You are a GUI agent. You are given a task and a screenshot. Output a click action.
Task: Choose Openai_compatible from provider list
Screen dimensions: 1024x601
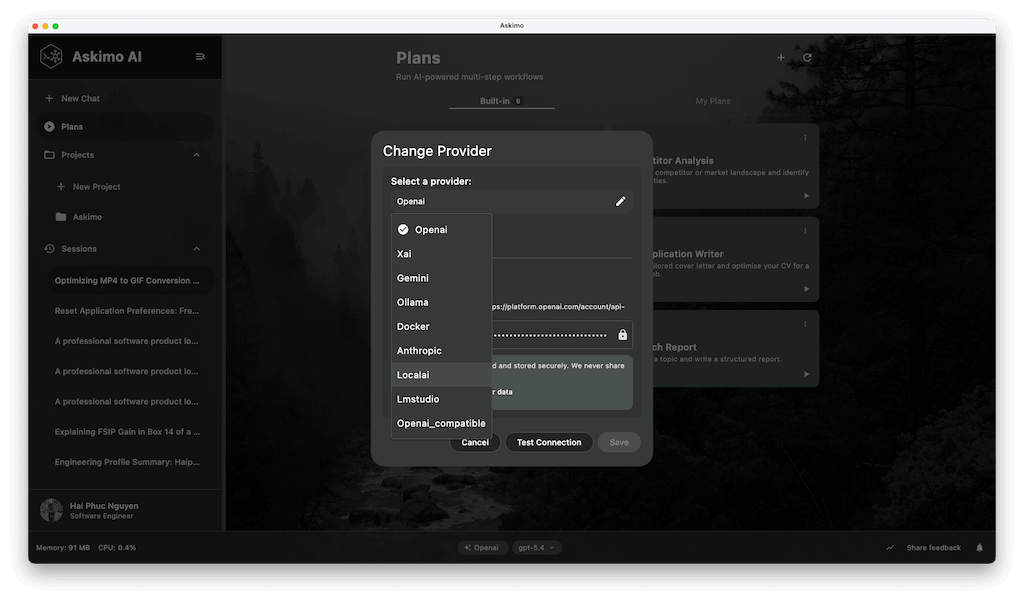coord(441,423)
